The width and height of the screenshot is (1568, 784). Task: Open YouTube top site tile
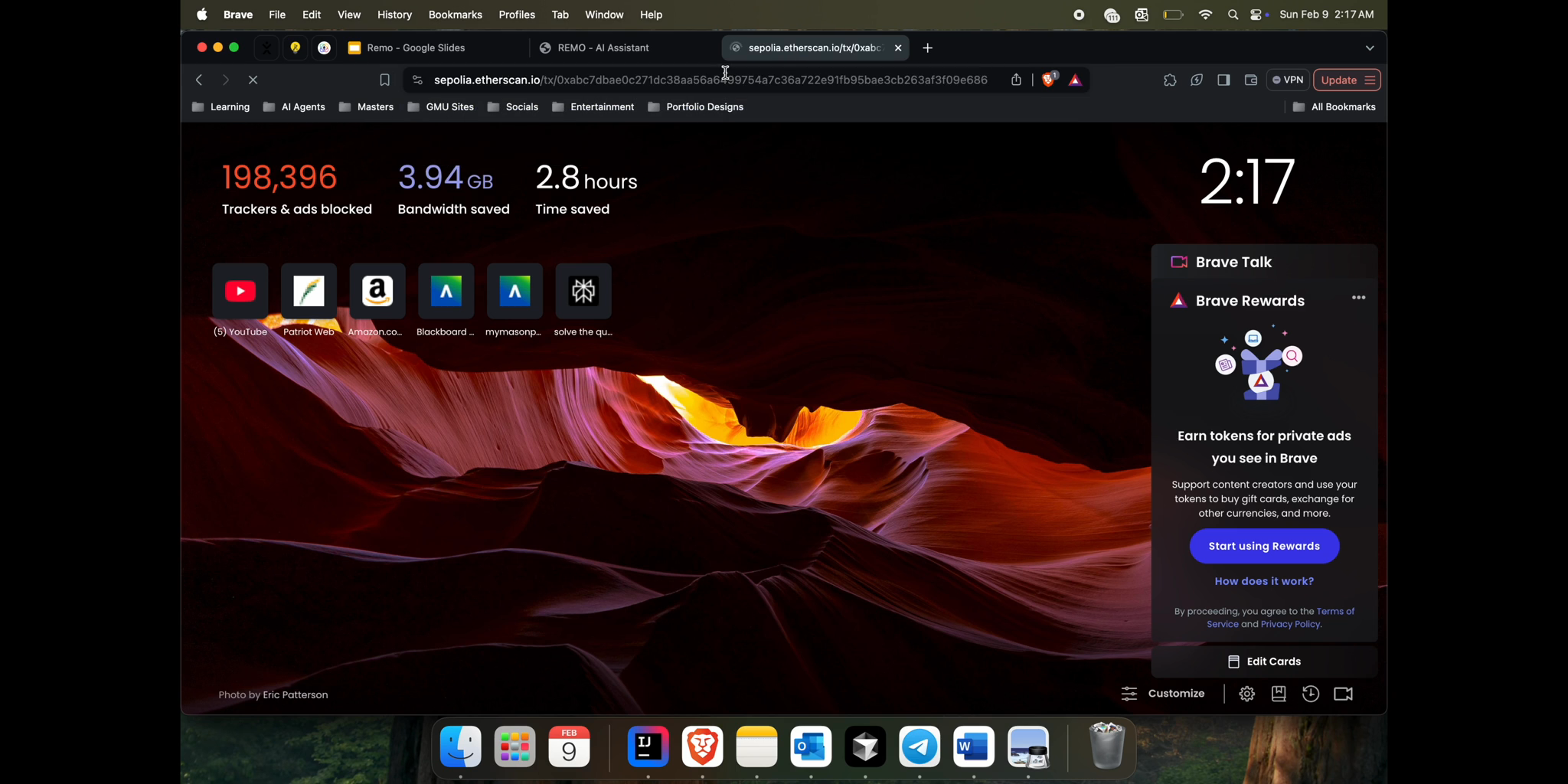240,291
